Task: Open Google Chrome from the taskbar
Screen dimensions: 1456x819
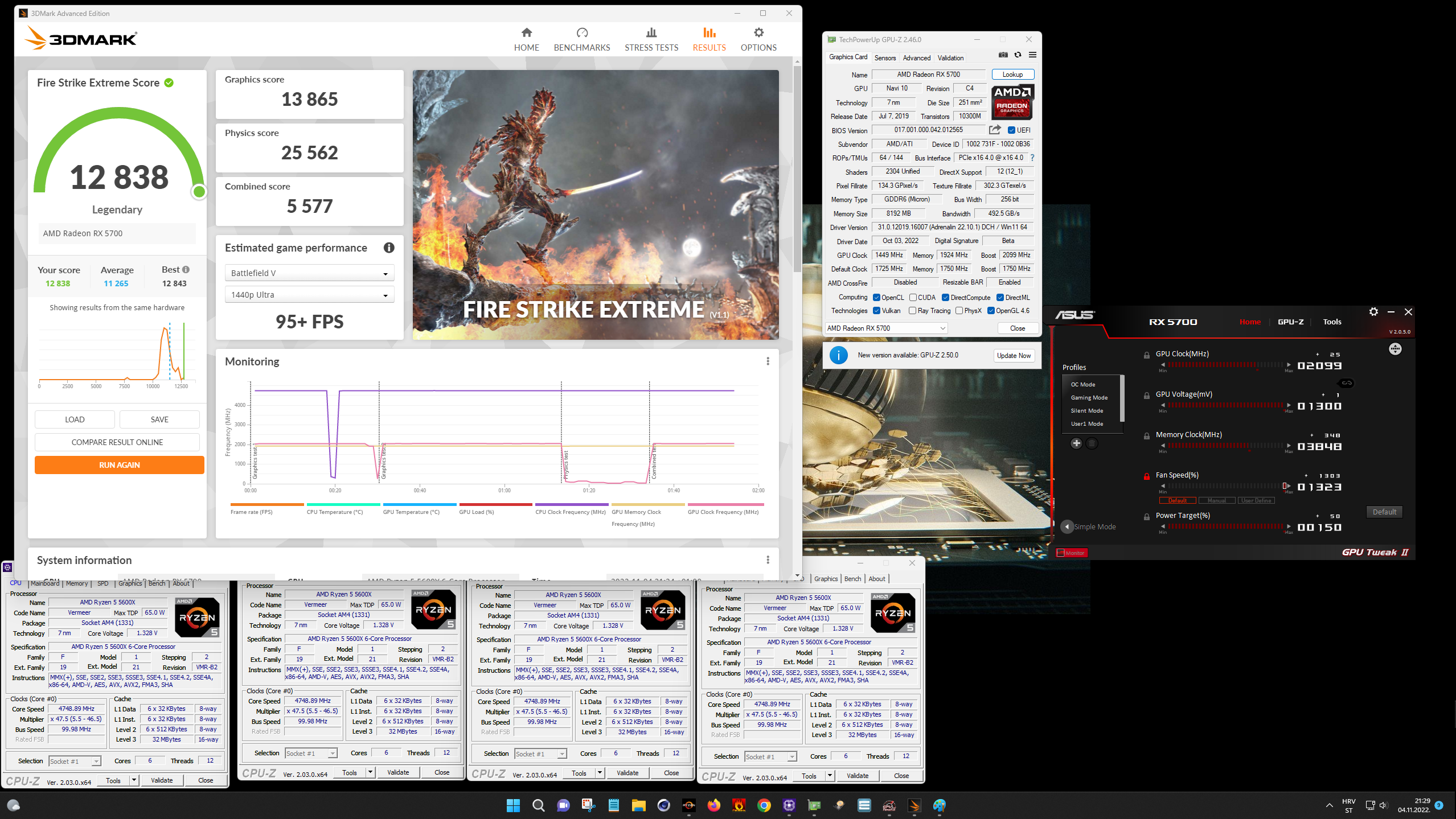Action: pos(764,805)
